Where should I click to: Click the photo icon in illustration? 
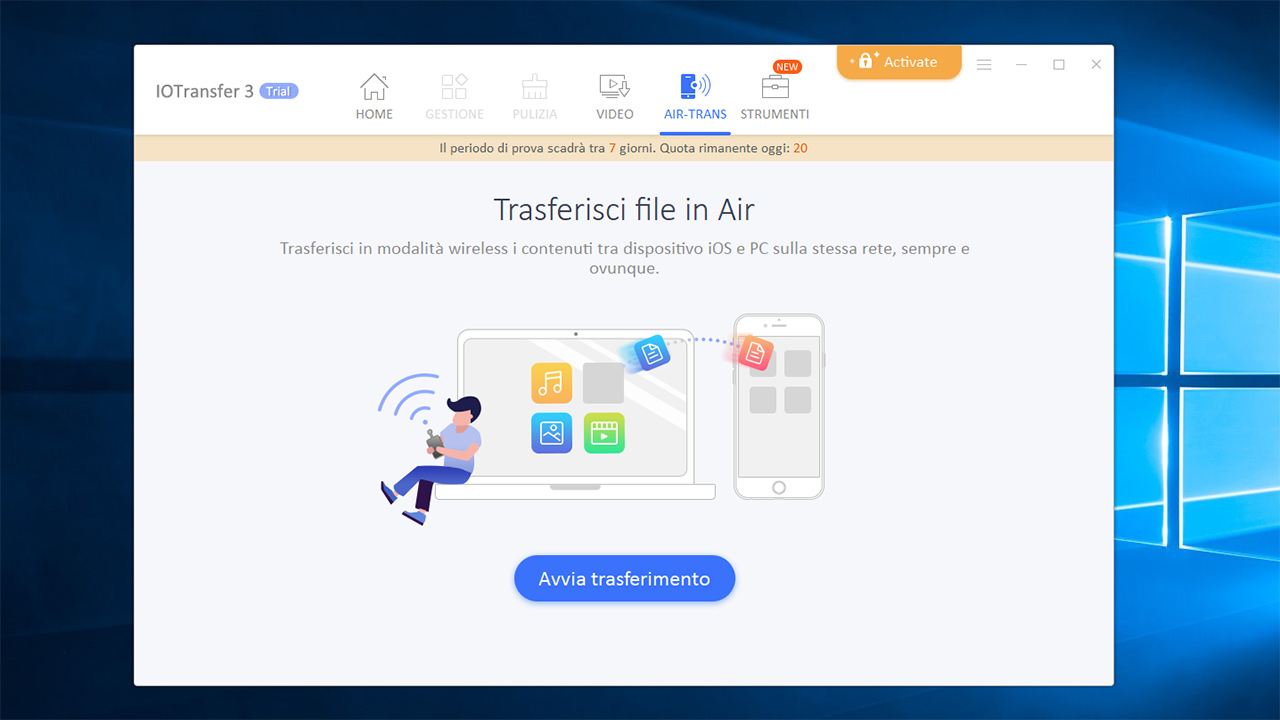(x=552, y=433)
